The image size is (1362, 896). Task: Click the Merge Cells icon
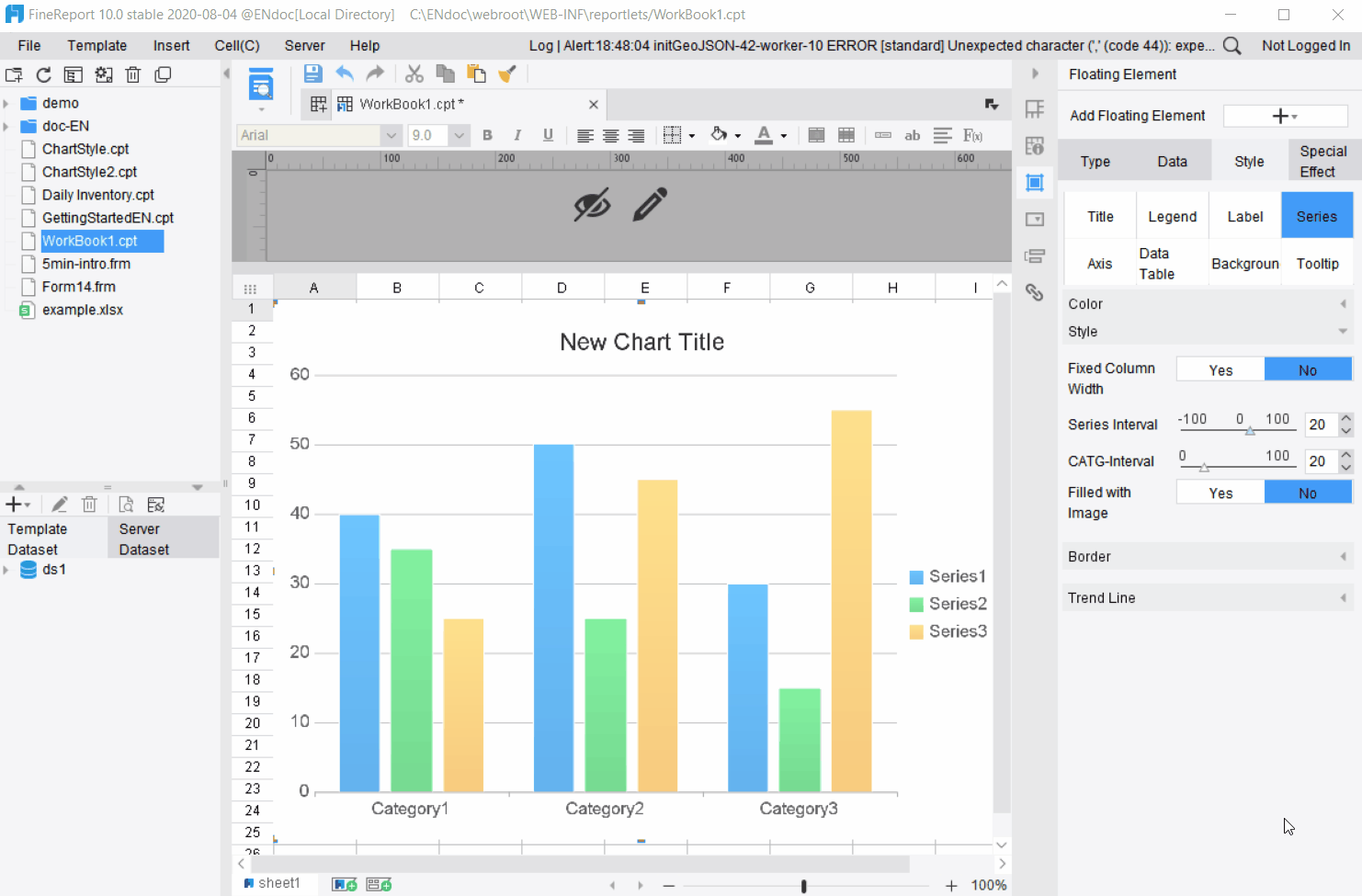(x=816, y=135)
